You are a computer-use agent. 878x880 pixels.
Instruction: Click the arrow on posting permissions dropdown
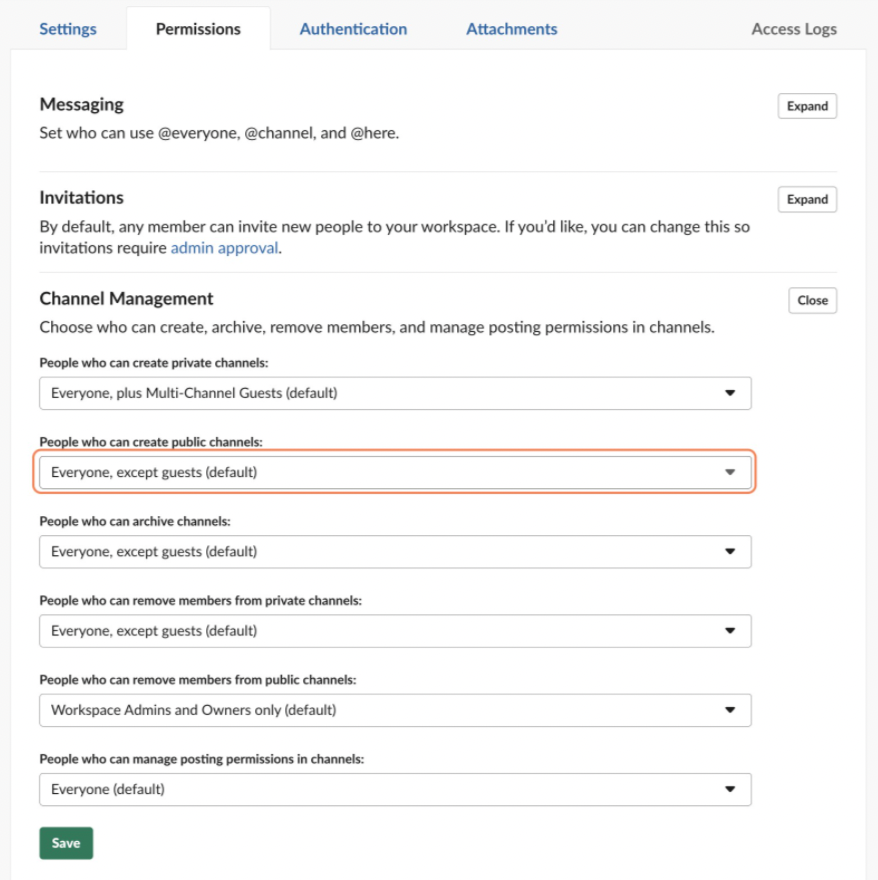click(x=730, y=789)
